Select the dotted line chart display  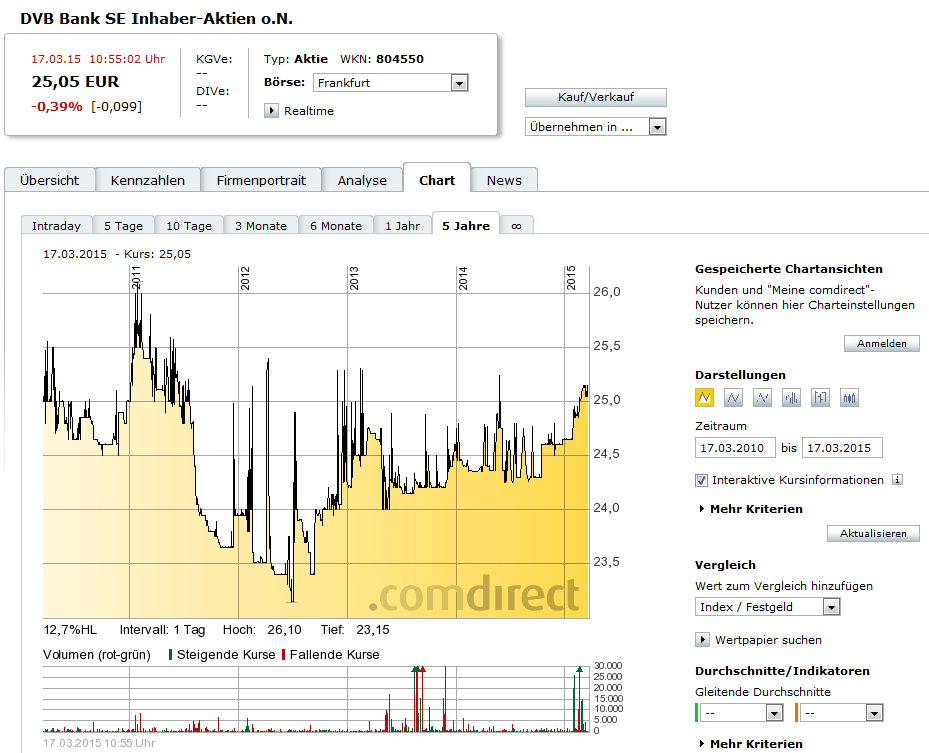pyautogui.click(x=762, y=398)
